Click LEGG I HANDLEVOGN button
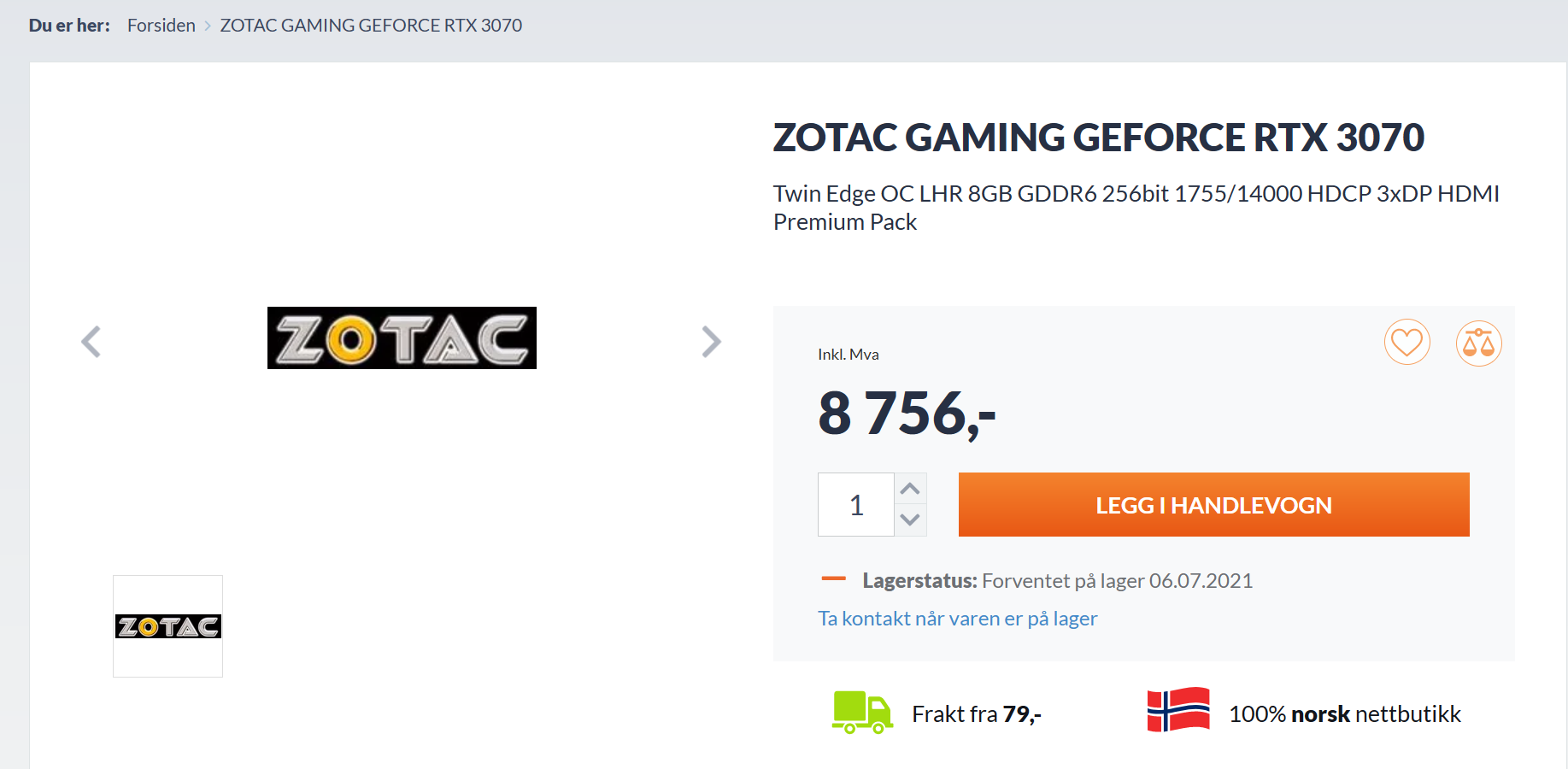The height and width of the screenshot is (769, 1568). click(x=1213, y=505)
